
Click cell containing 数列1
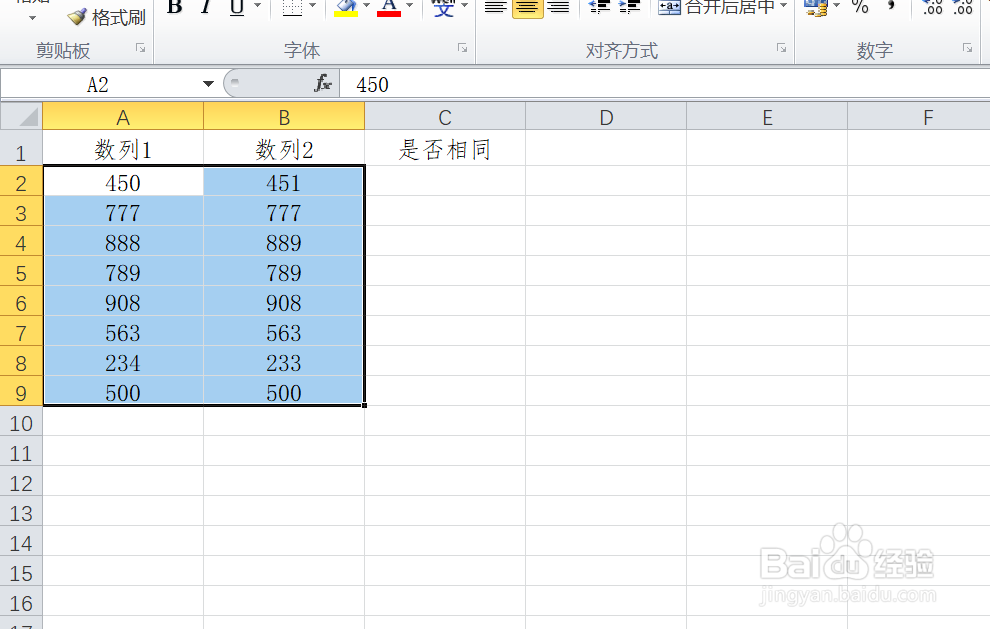[x=123, y=150]
